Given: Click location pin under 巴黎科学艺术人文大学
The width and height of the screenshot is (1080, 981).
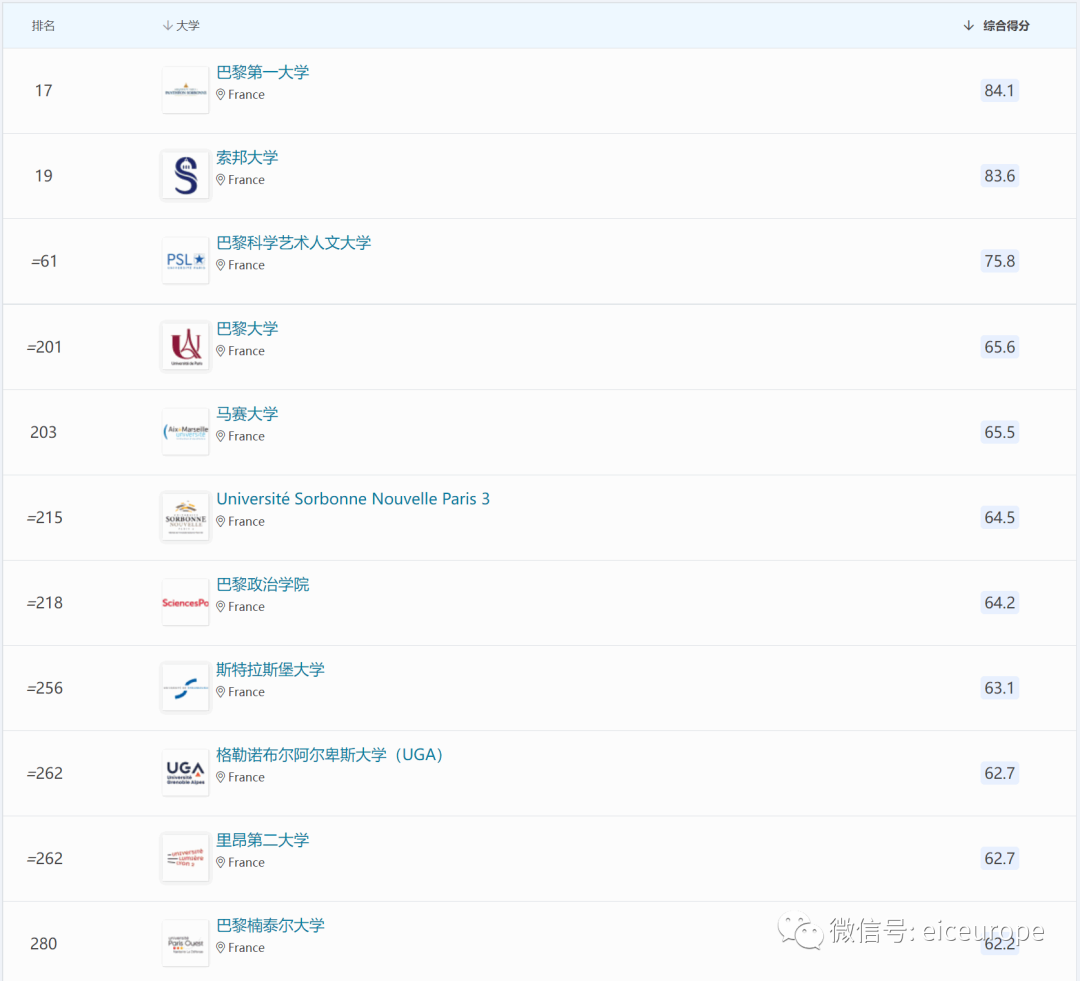Looking at the screenshot, I should 220,265.
